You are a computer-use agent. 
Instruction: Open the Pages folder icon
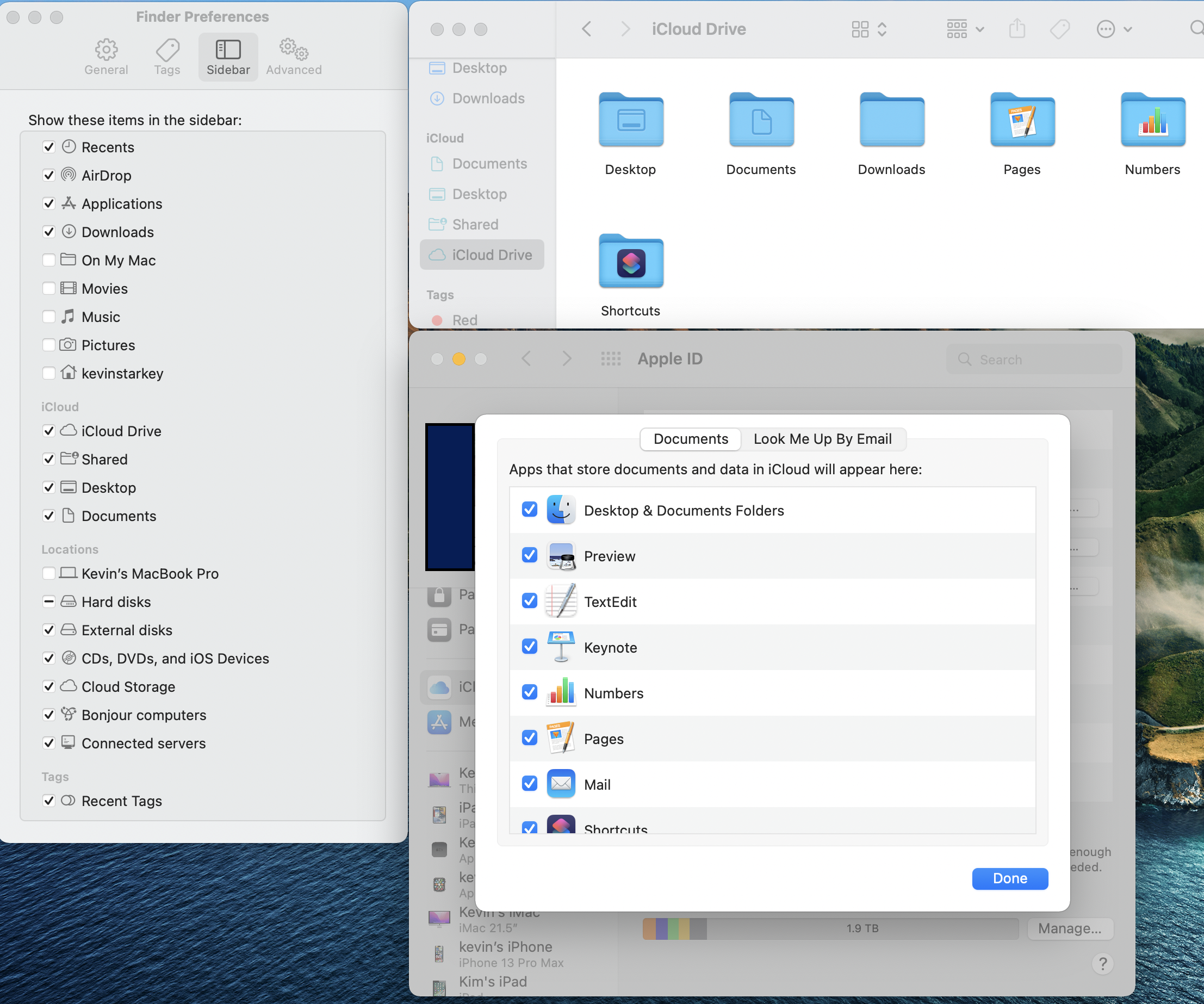click(x=1022, y=120)
